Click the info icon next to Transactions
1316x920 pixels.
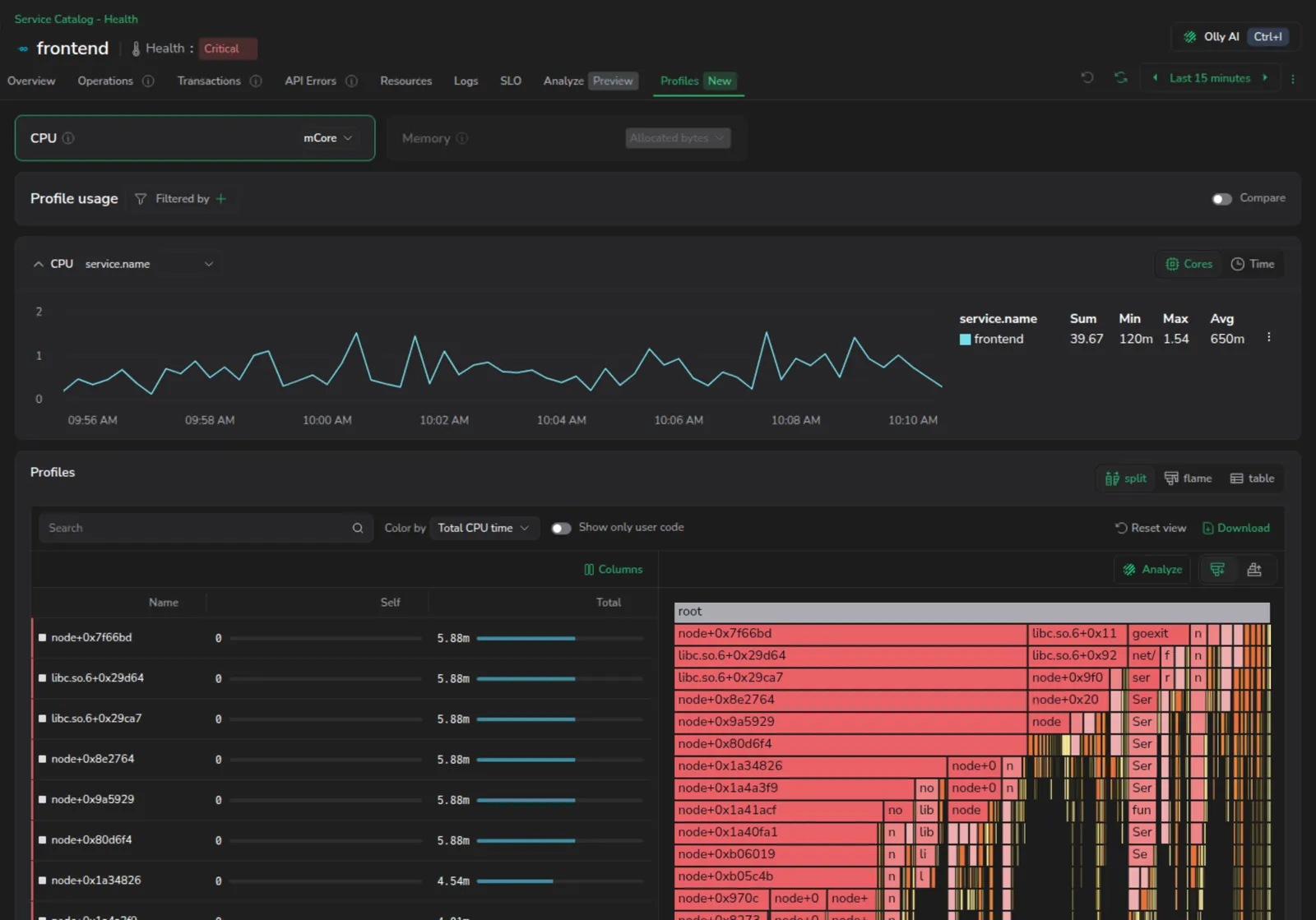tap(256, 81)
